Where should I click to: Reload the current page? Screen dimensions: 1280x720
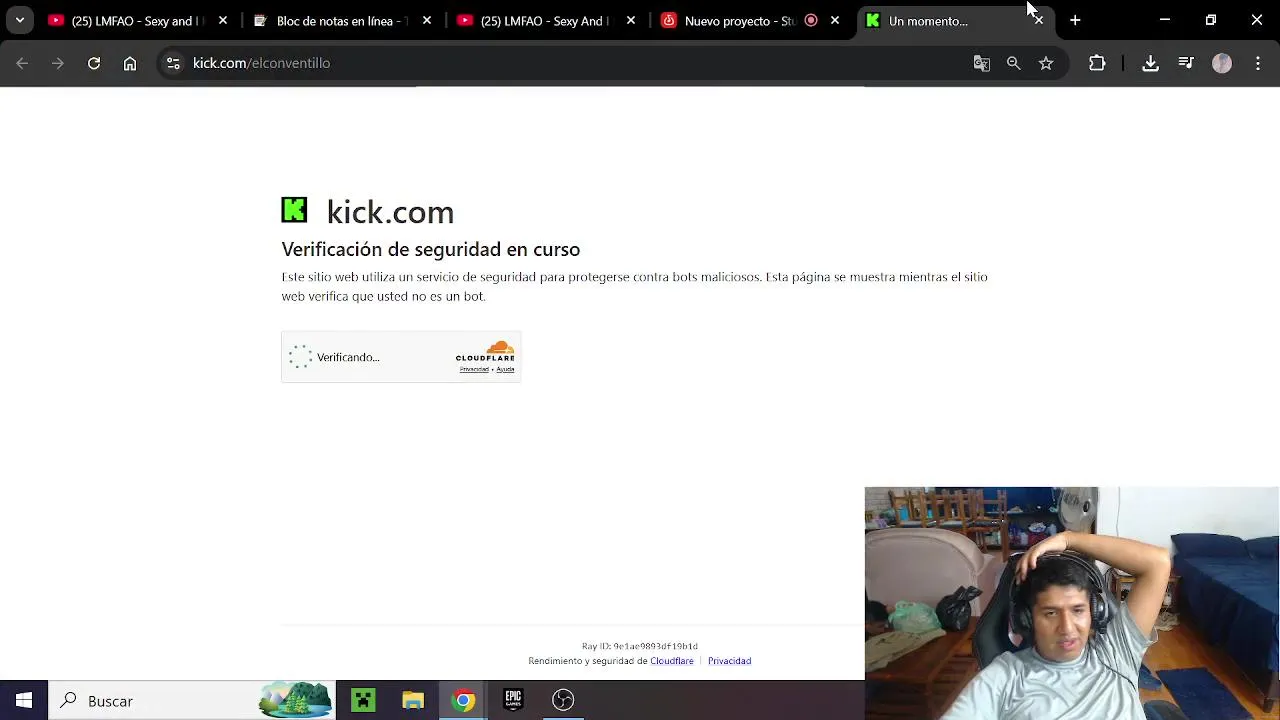[x=94, y=63]
